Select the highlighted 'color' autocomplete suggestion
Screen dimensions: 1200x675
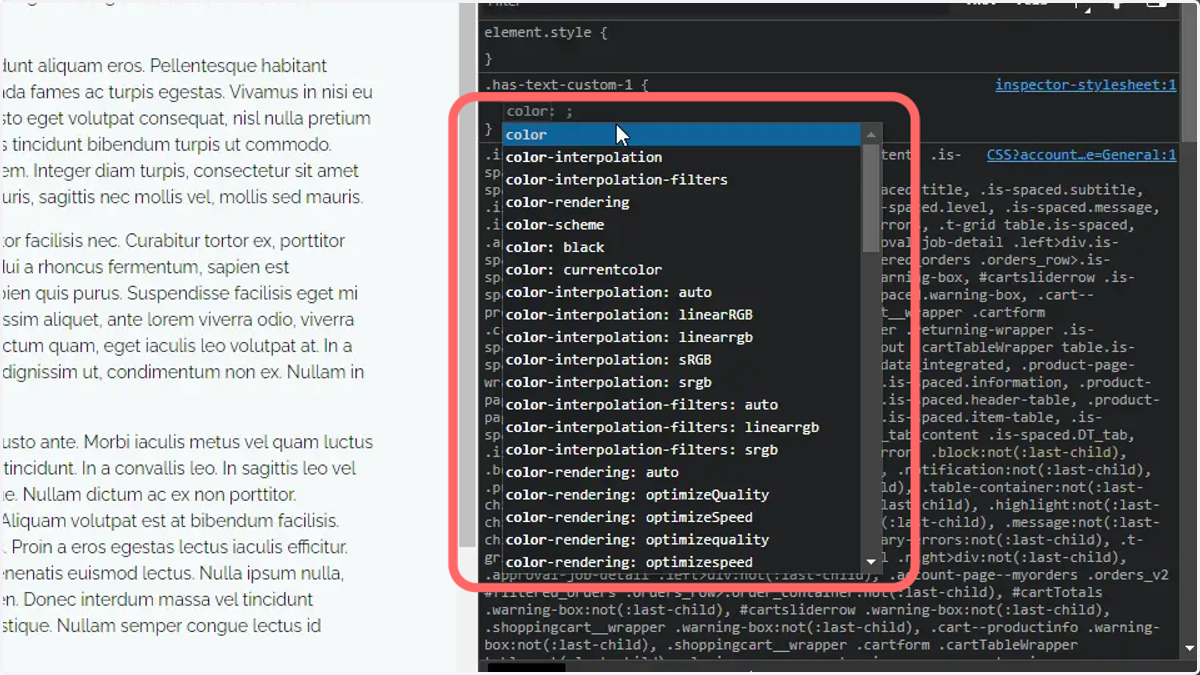681,134
